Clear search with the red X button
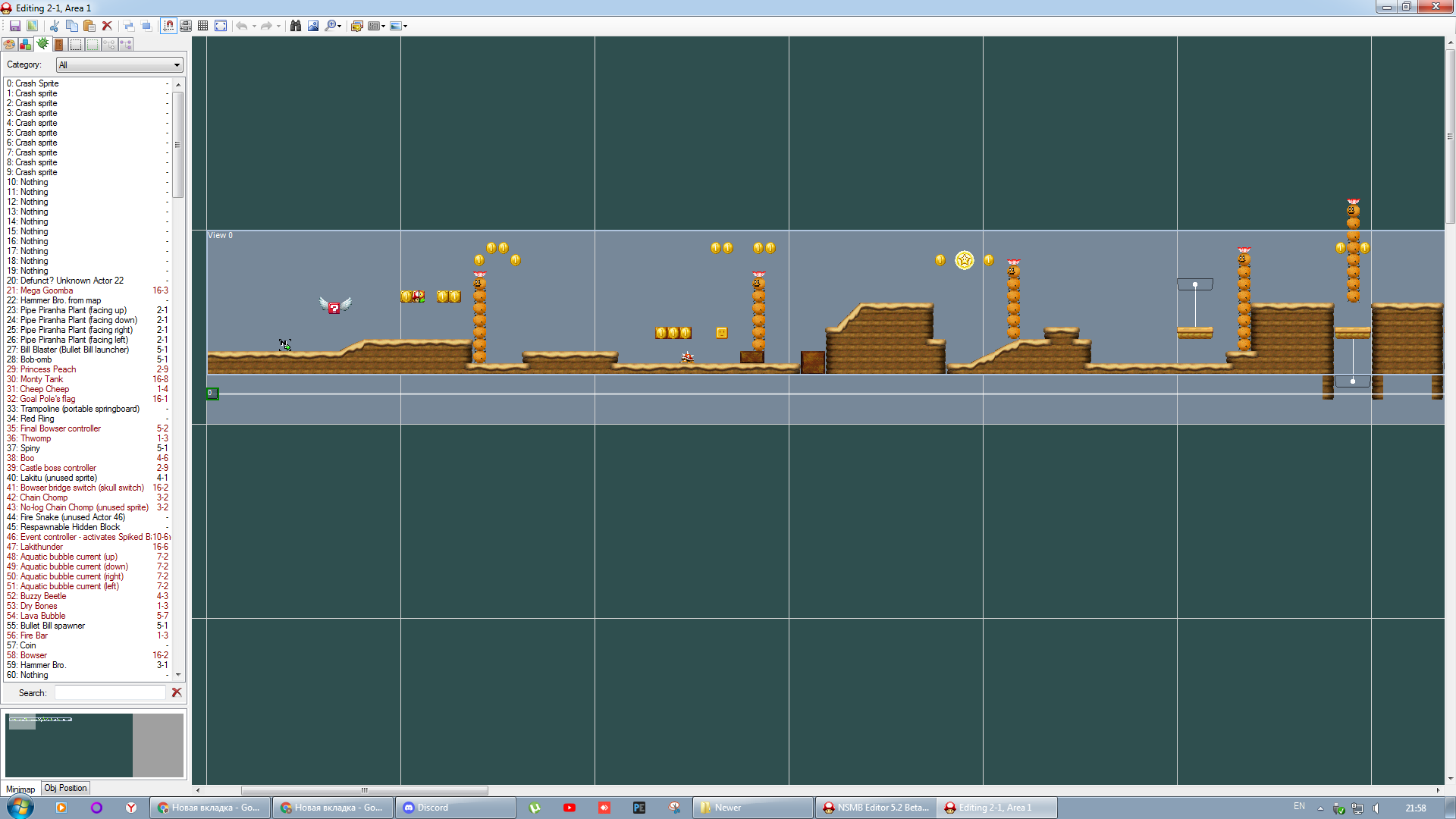The height and width of the screenshot is (819, 1456). tap(177, 692)
